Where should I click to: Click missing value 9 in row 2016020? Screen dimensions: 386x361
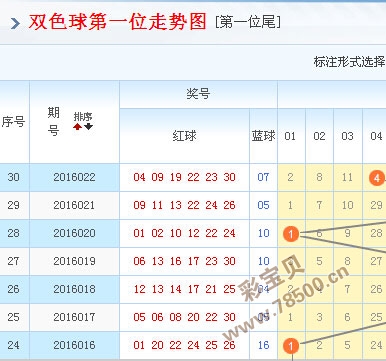point(347,233)
